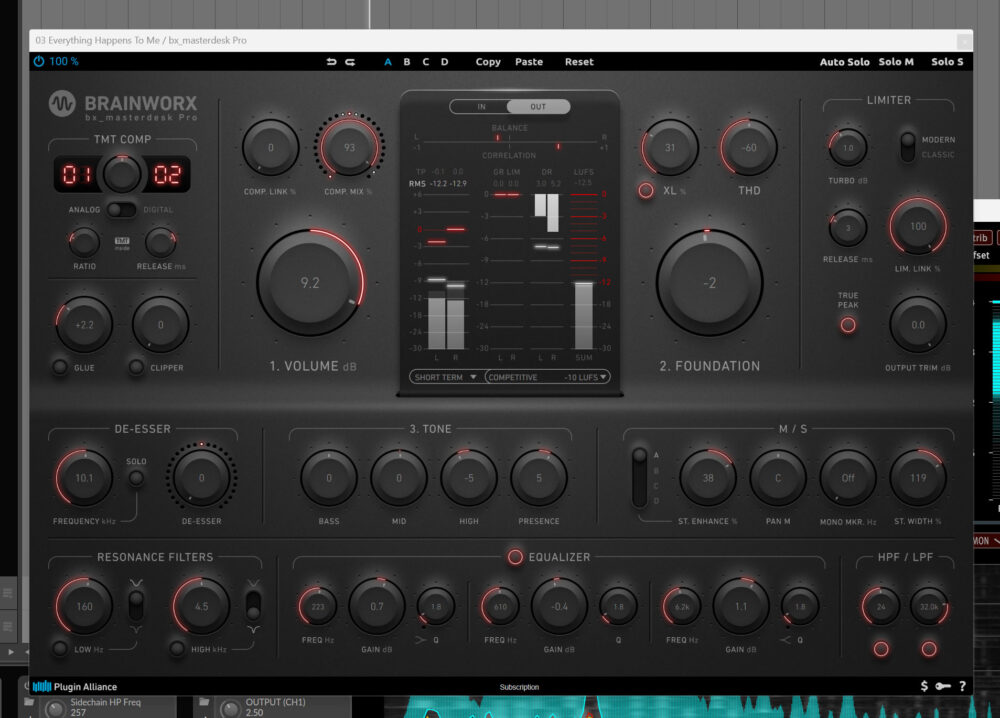Click the Brainworx logo icon
Viewport: 1000px width, 718px height.
point(62,103)
